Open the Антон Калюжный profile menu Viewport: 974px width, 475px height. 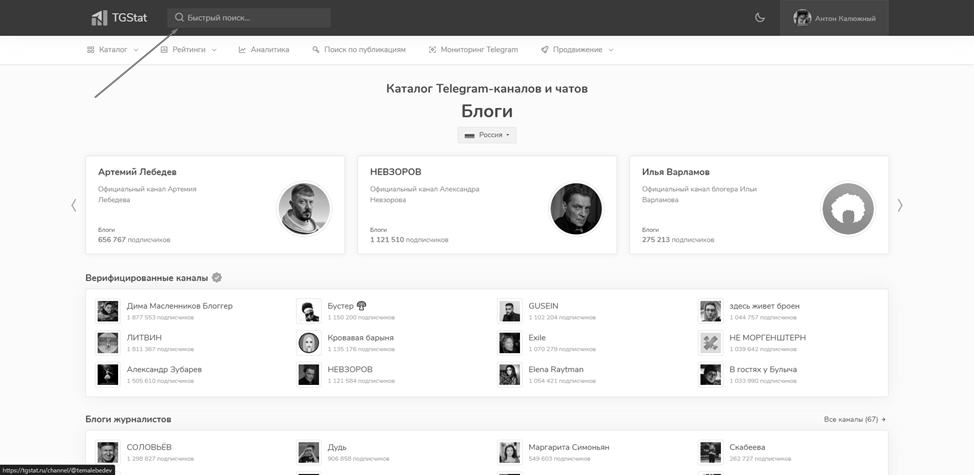(834, 18)
